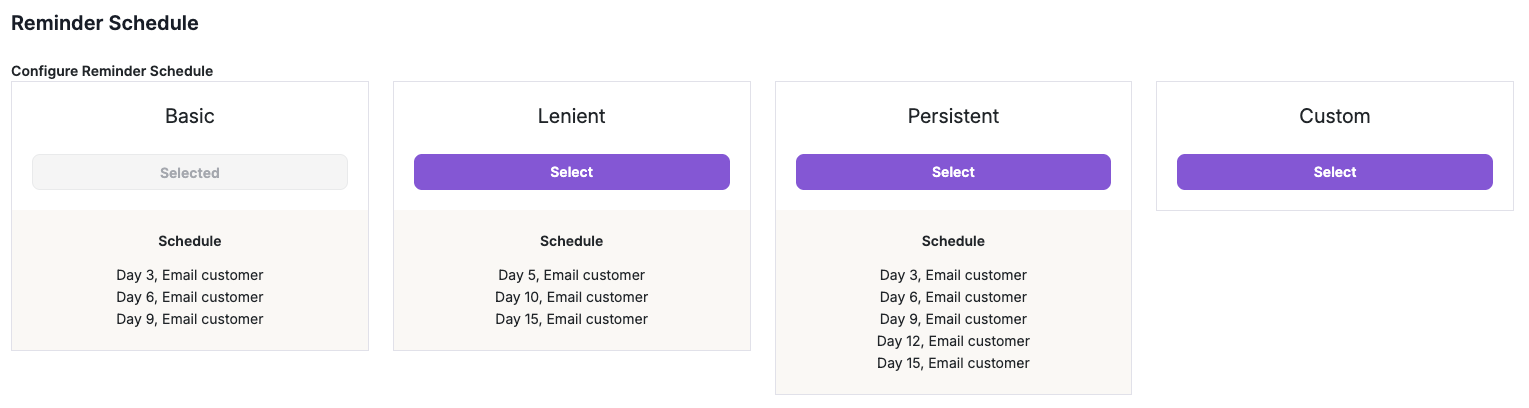Click Day 15 entry in Lenient card
The height and width of the screenshot is (408, 1529).
pos(571,319)
